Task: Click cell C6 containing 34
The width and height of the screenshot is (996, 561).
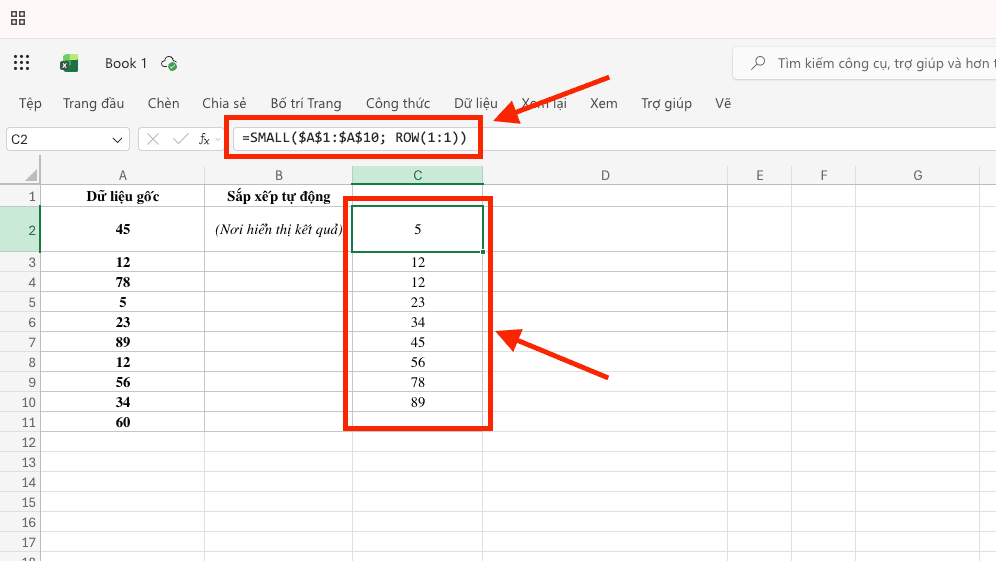Action: tap(417, 322)
